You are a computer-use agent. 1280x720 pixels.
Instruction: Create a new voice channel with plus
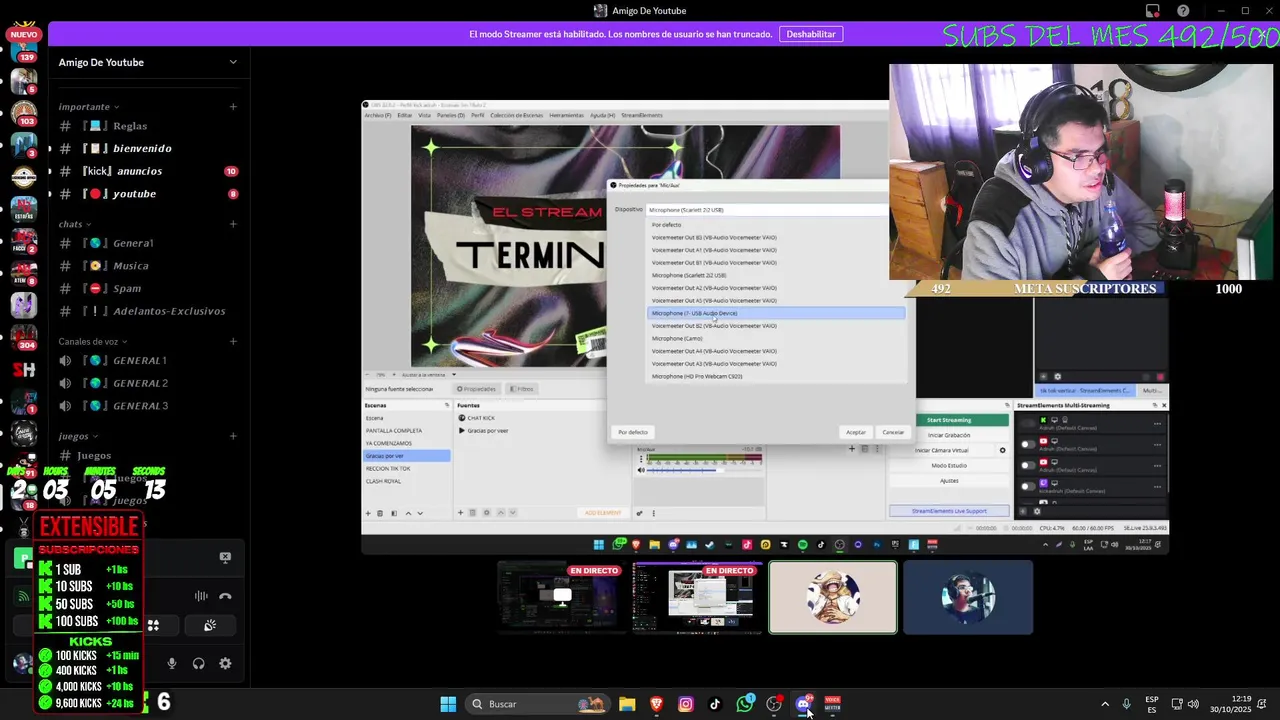click(x=233, y=341)
